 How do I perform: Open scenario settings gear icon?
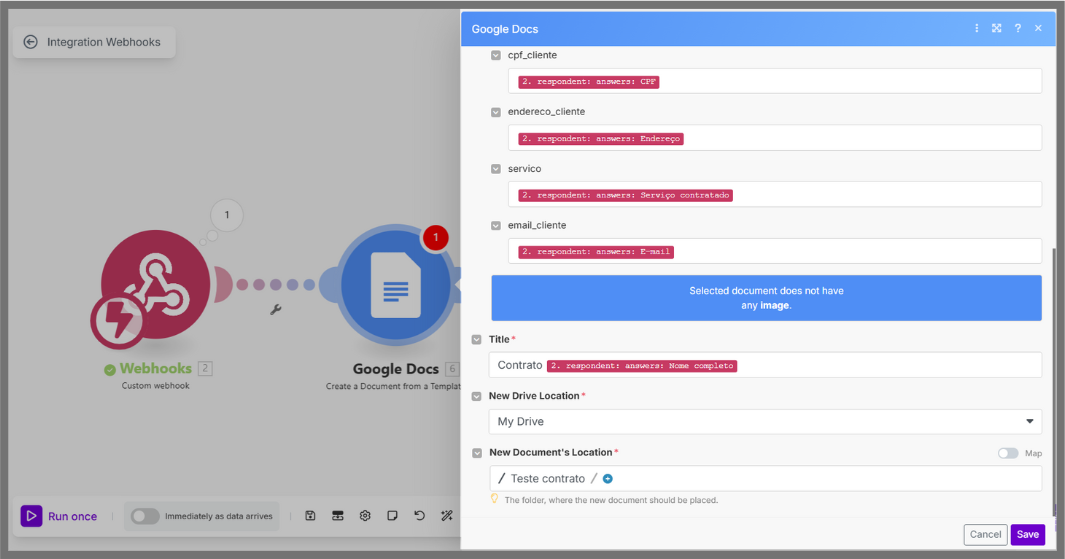click(365, 516)
